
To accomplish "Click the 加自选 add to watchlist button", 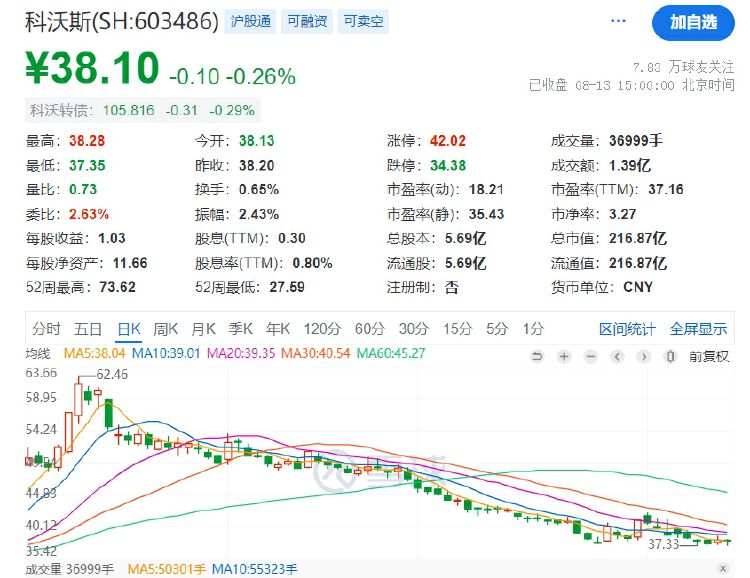I will click(693, 22).
